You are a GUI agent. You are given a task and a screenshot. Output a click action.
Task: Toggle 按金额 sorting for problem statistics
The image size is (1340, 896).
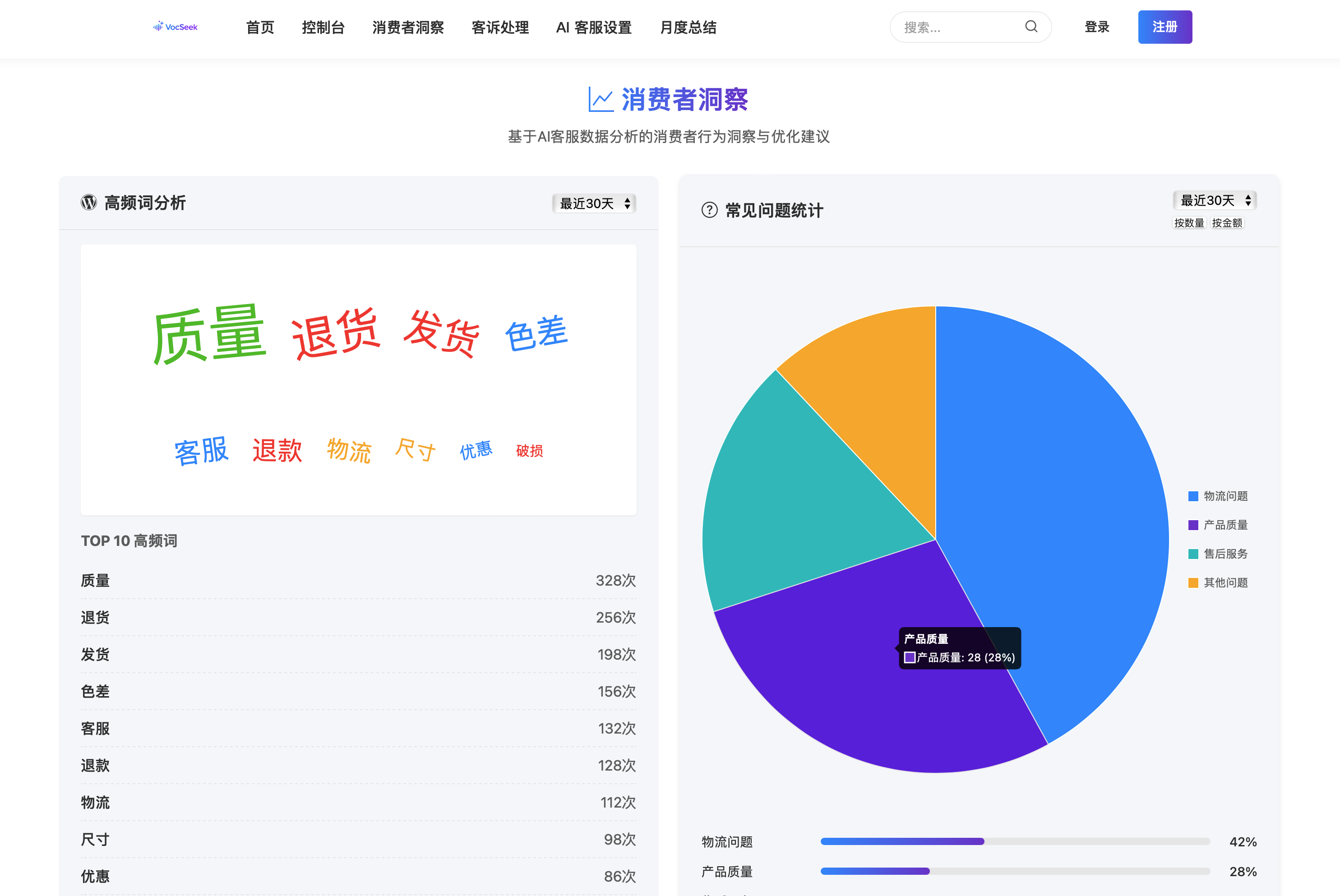(x=1227, y=223)
